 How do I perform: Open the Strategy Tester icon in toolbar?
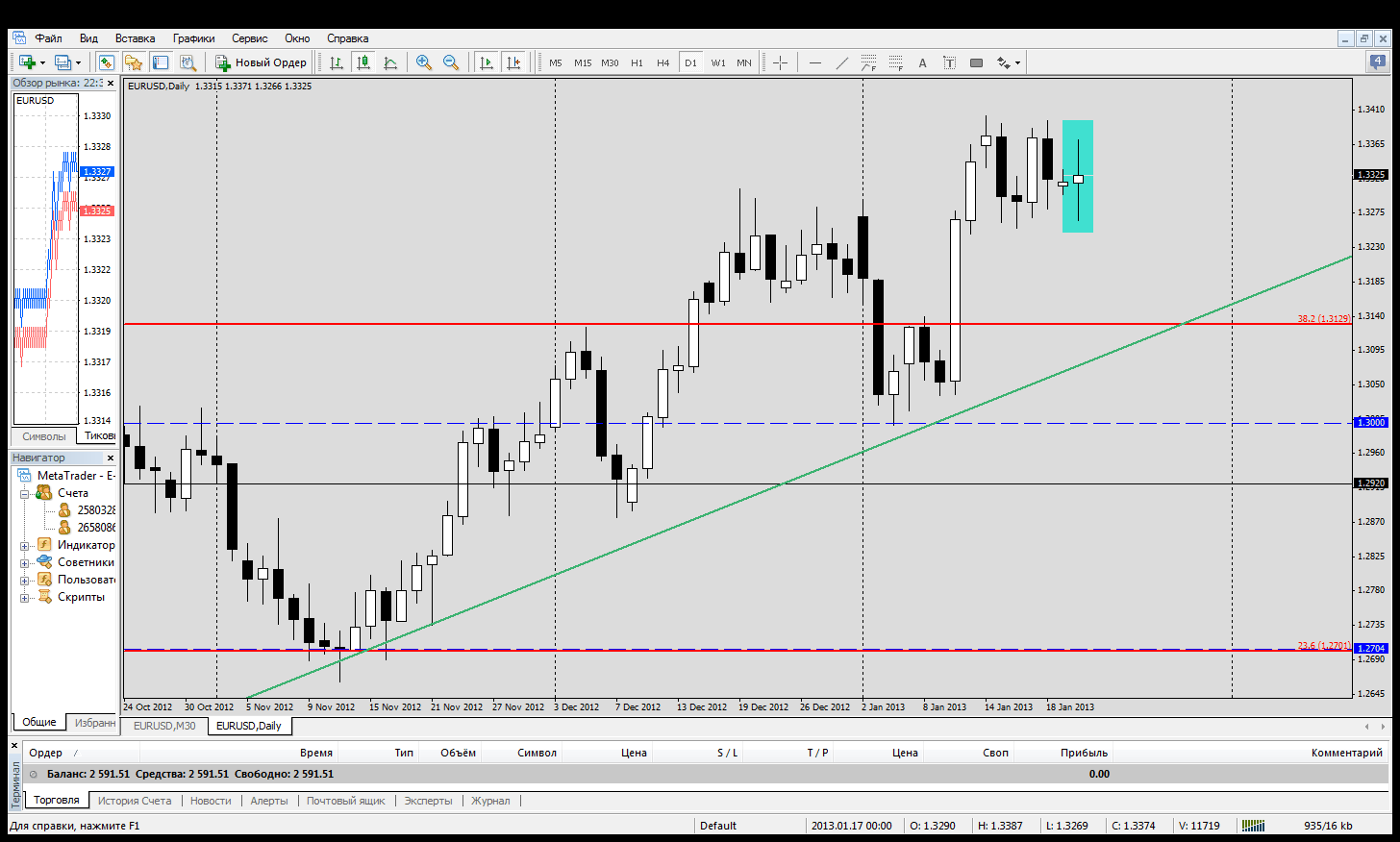[x=187, y=62]
